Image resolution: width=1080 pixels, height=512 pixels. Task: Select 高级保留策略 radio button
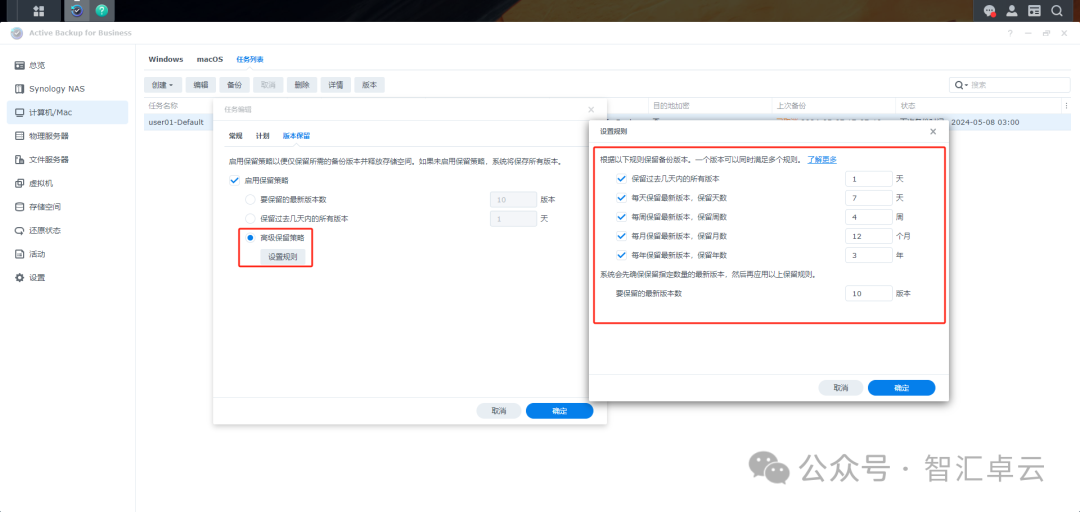250,237
